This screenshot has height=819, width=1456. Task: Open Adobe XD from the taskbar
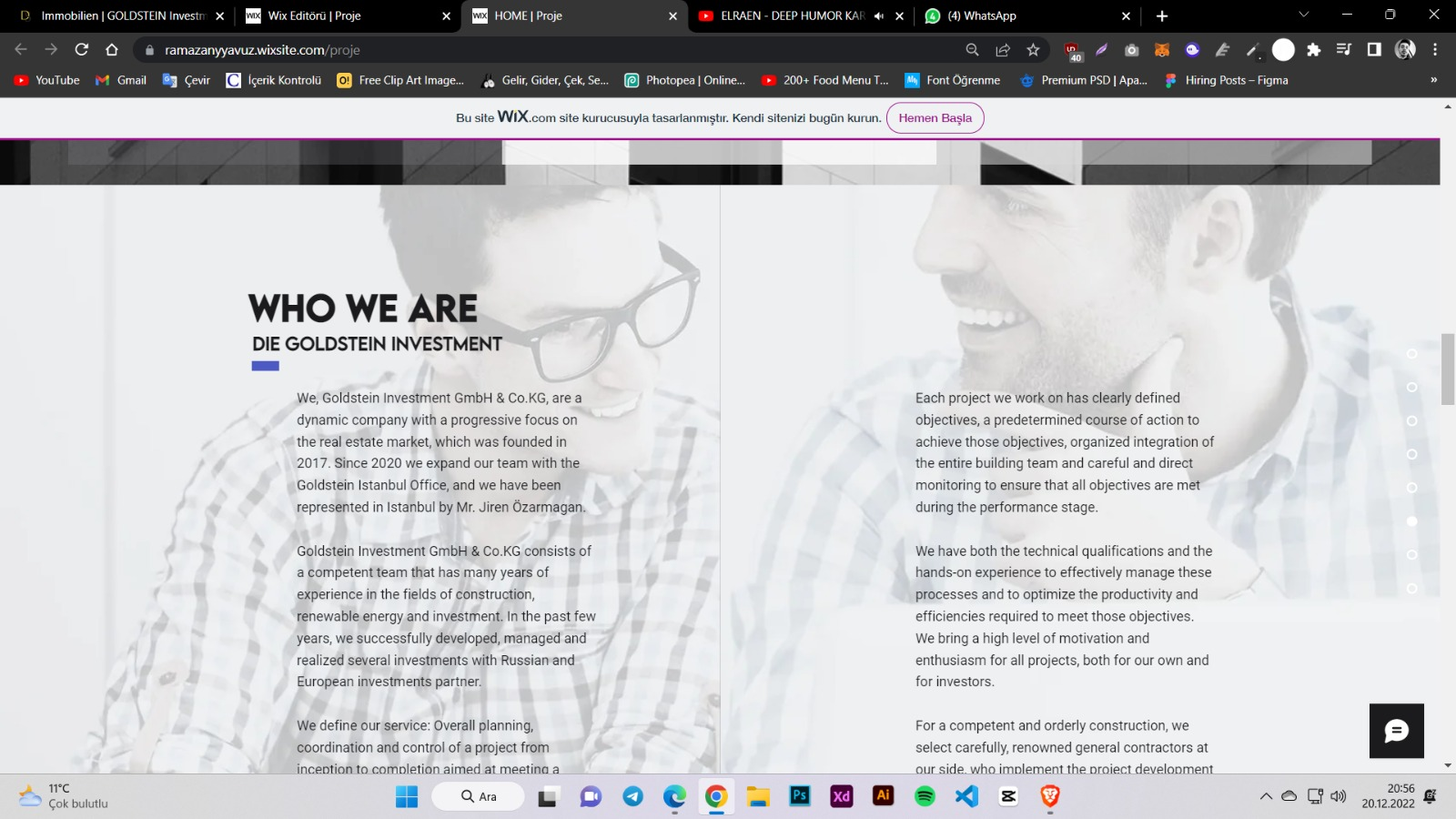click(x=842, y=797)
